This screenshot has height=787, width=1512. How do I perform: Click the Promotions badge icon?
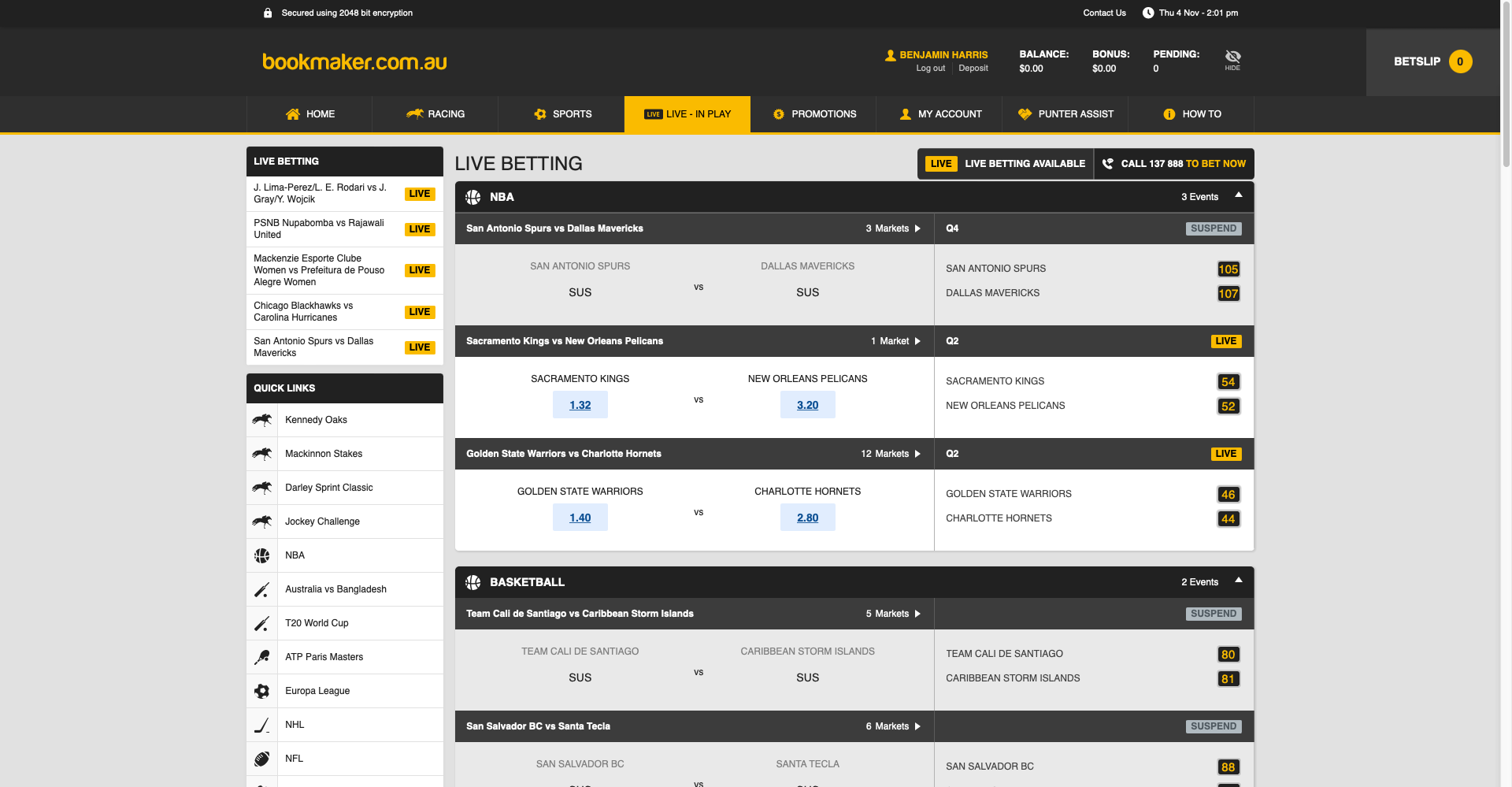(x=779, y=114)
